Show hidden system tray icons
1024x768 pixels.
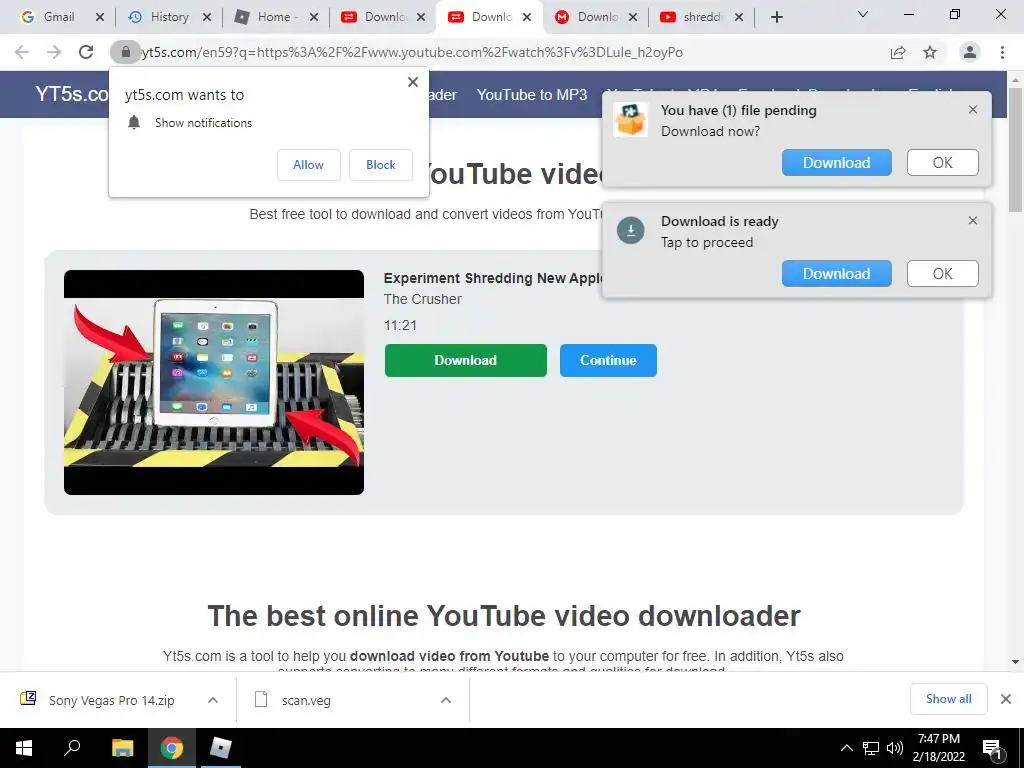click(x=846, y=748)
